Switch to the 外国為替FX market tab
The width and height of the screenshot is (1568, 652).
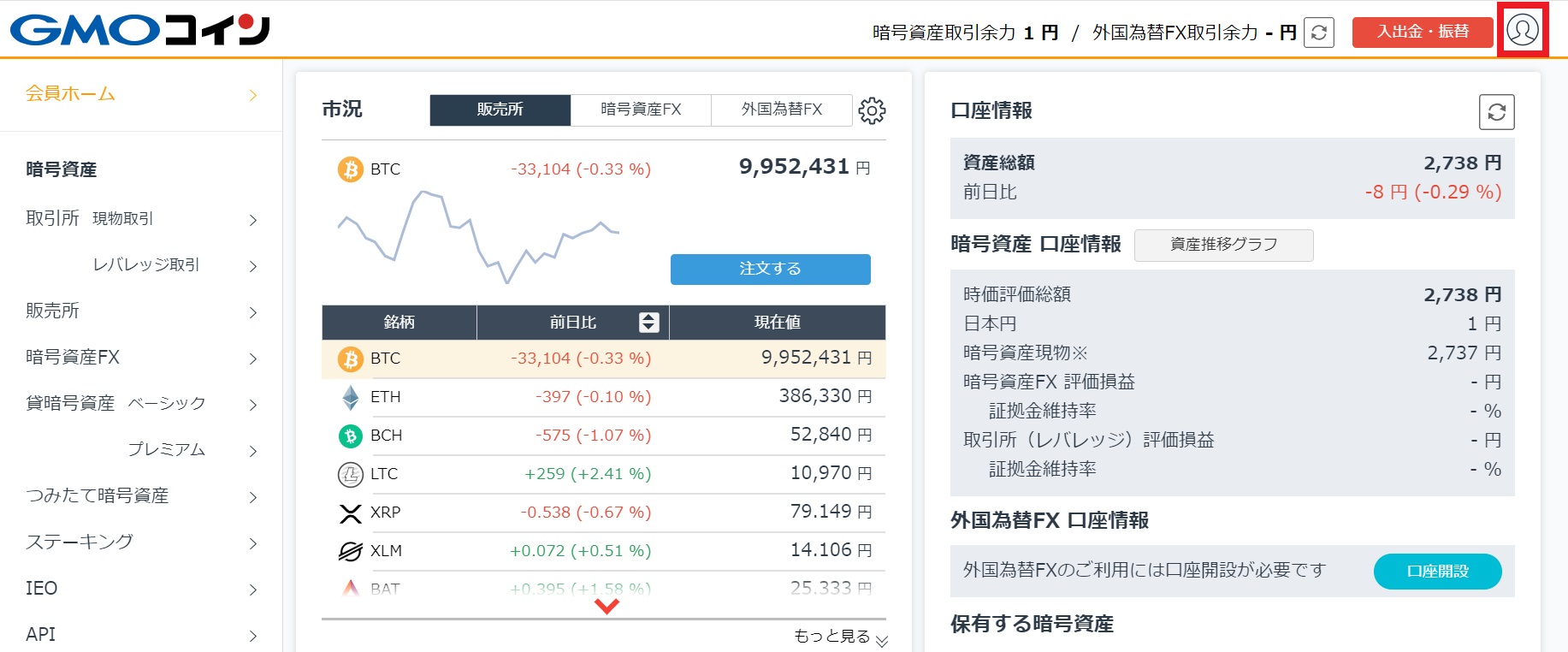[782, 110]
